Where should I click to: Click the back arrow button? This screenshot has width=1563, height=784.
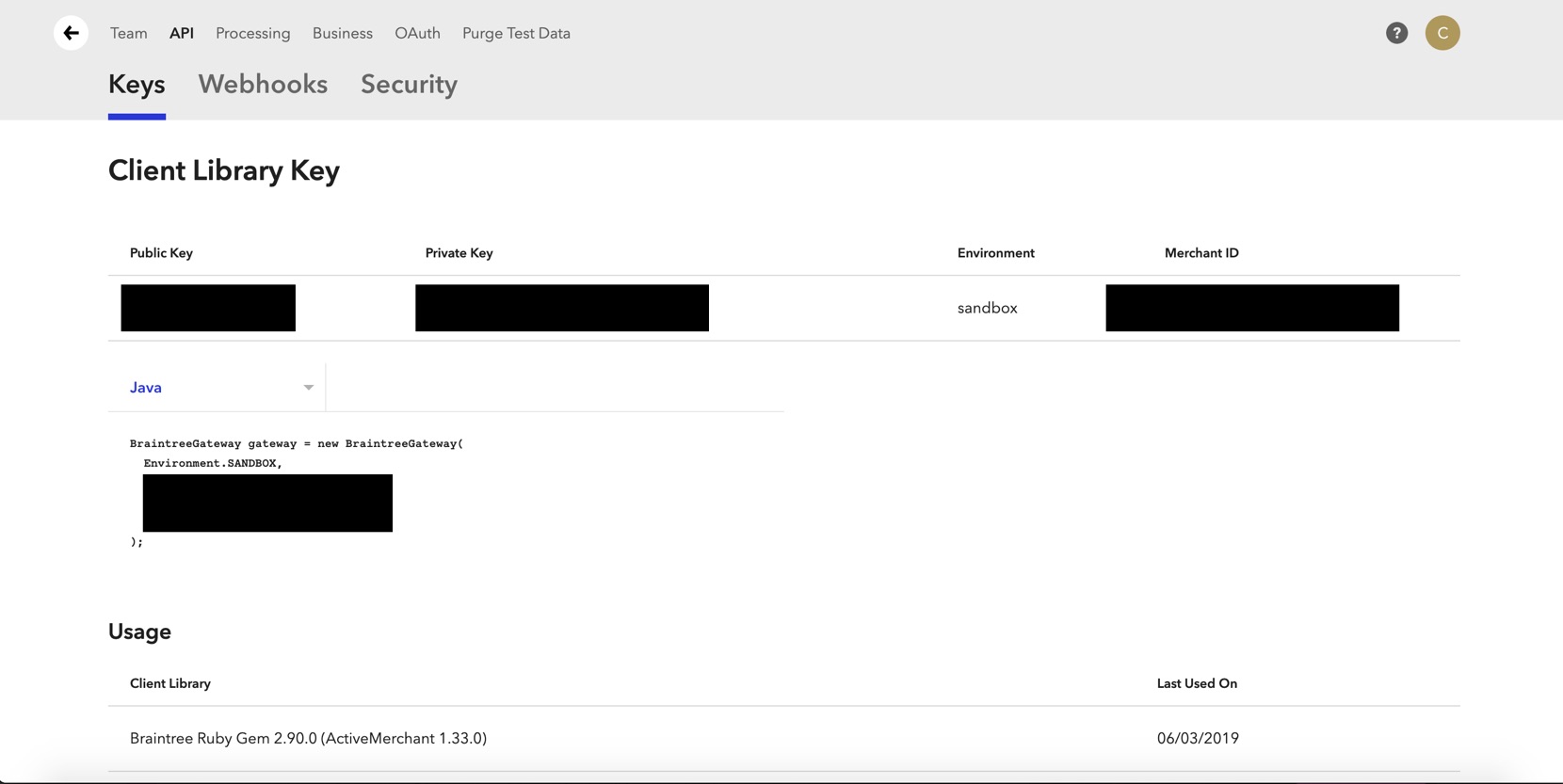[x=71, y=33]
